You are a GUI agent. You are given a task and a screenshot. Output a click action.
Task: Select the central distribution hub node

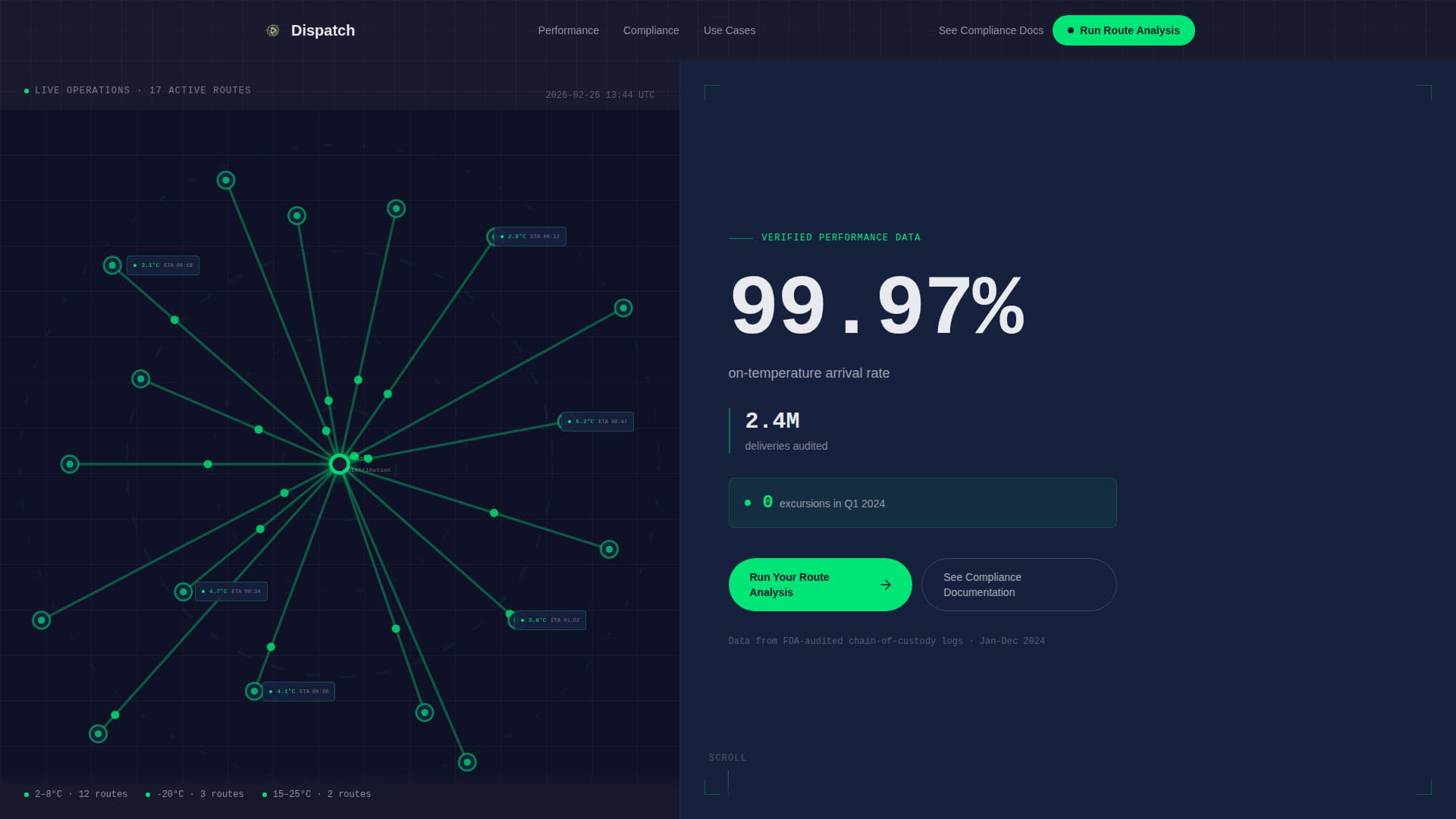point(339,464)
